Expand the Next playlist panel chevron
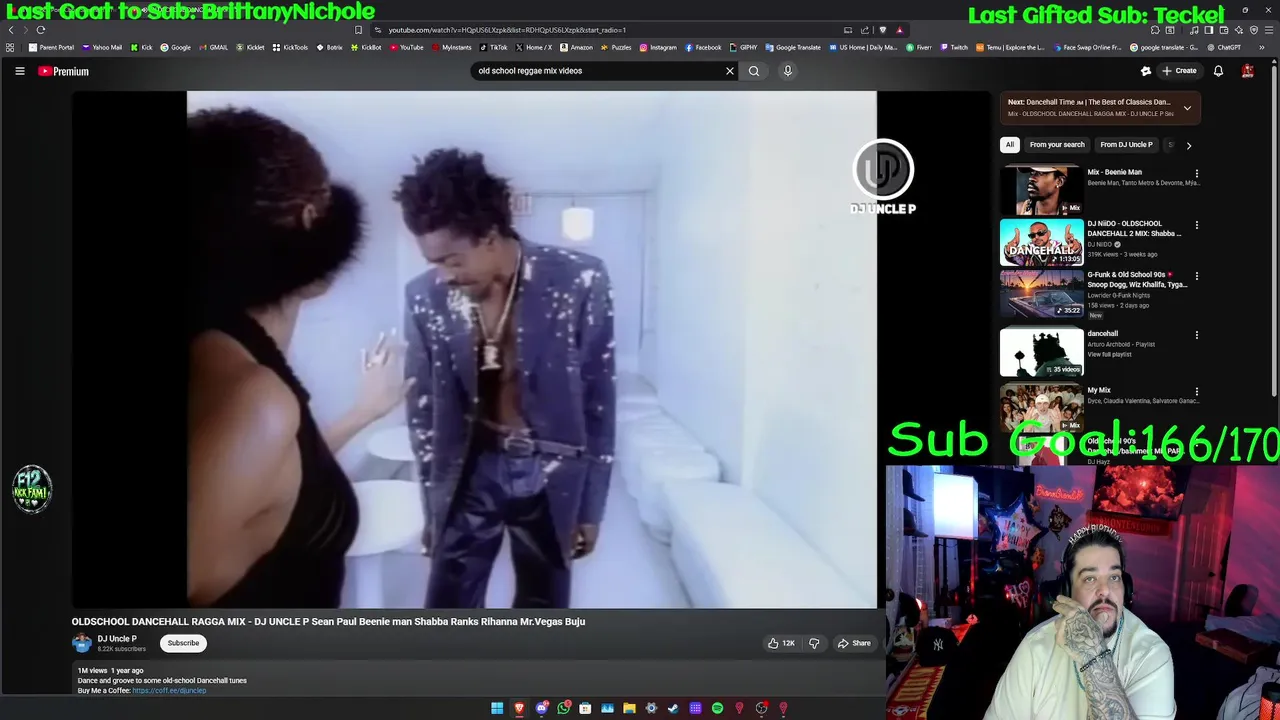1280x720 pixels. pos(1187,108)
